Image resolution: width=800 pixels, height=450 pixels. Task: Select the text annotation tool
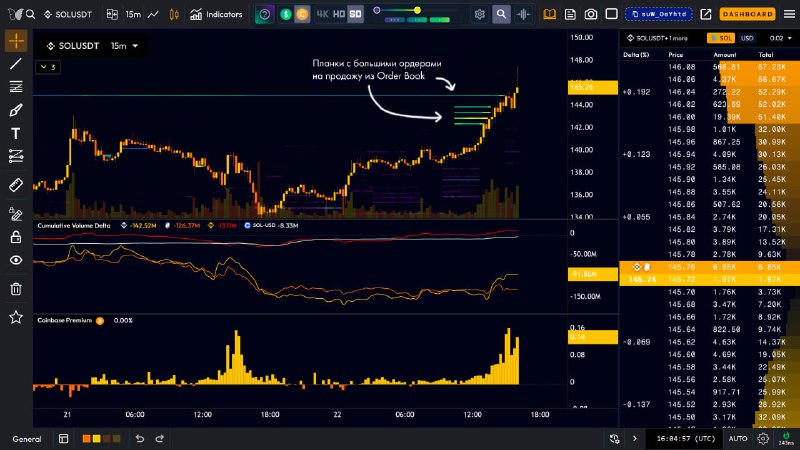[16, 133]
